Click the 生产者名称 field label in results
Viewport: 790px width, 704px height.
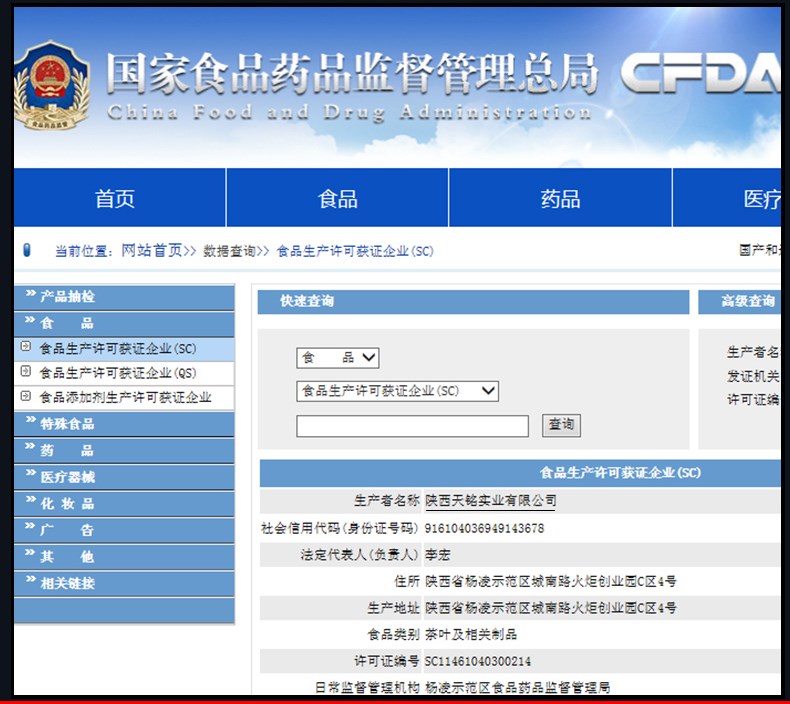pos(386,501)
